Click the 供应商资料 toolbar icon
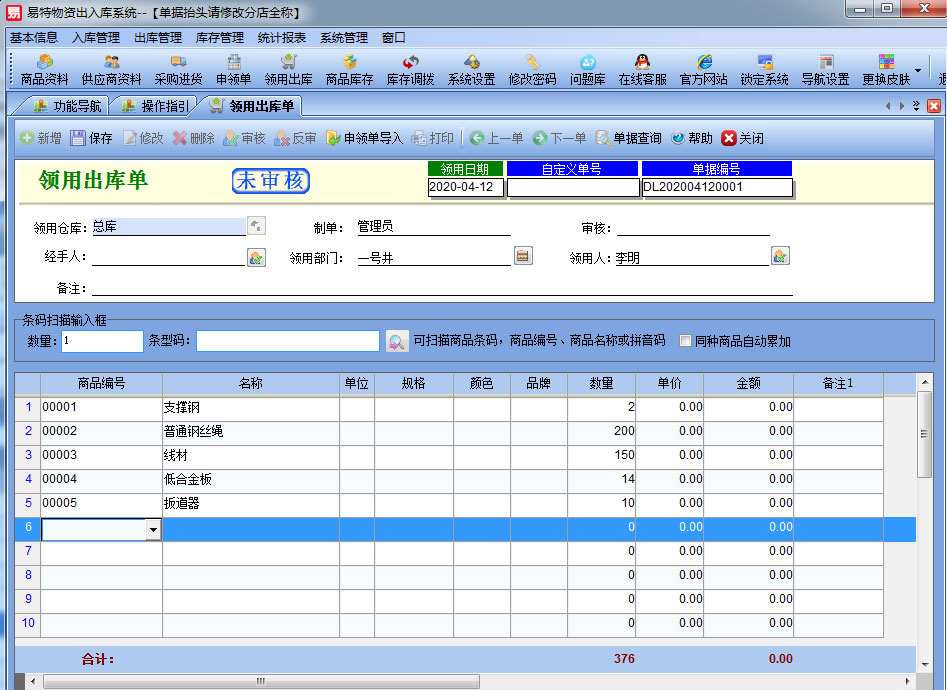947x690 pixels. (x=111, y=69)
